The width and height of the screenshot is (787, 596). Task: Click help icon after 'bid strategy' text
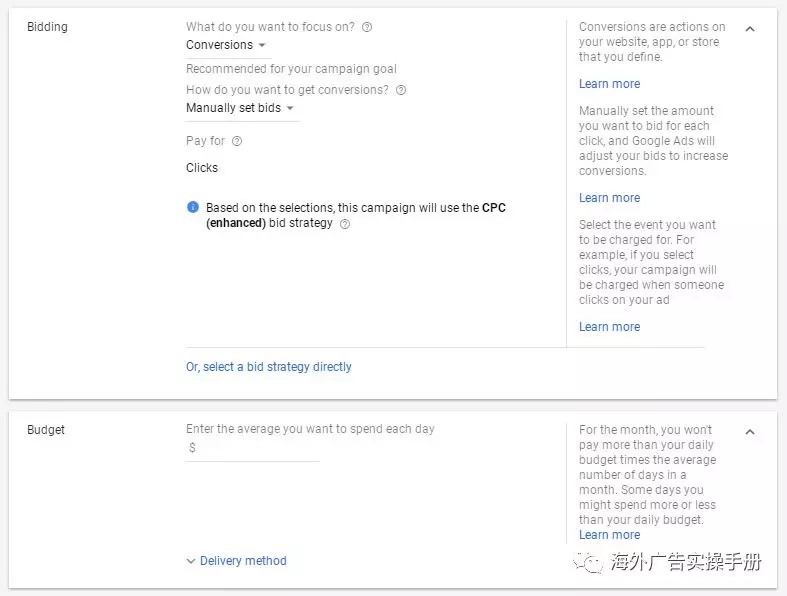[x=345, y=225]
